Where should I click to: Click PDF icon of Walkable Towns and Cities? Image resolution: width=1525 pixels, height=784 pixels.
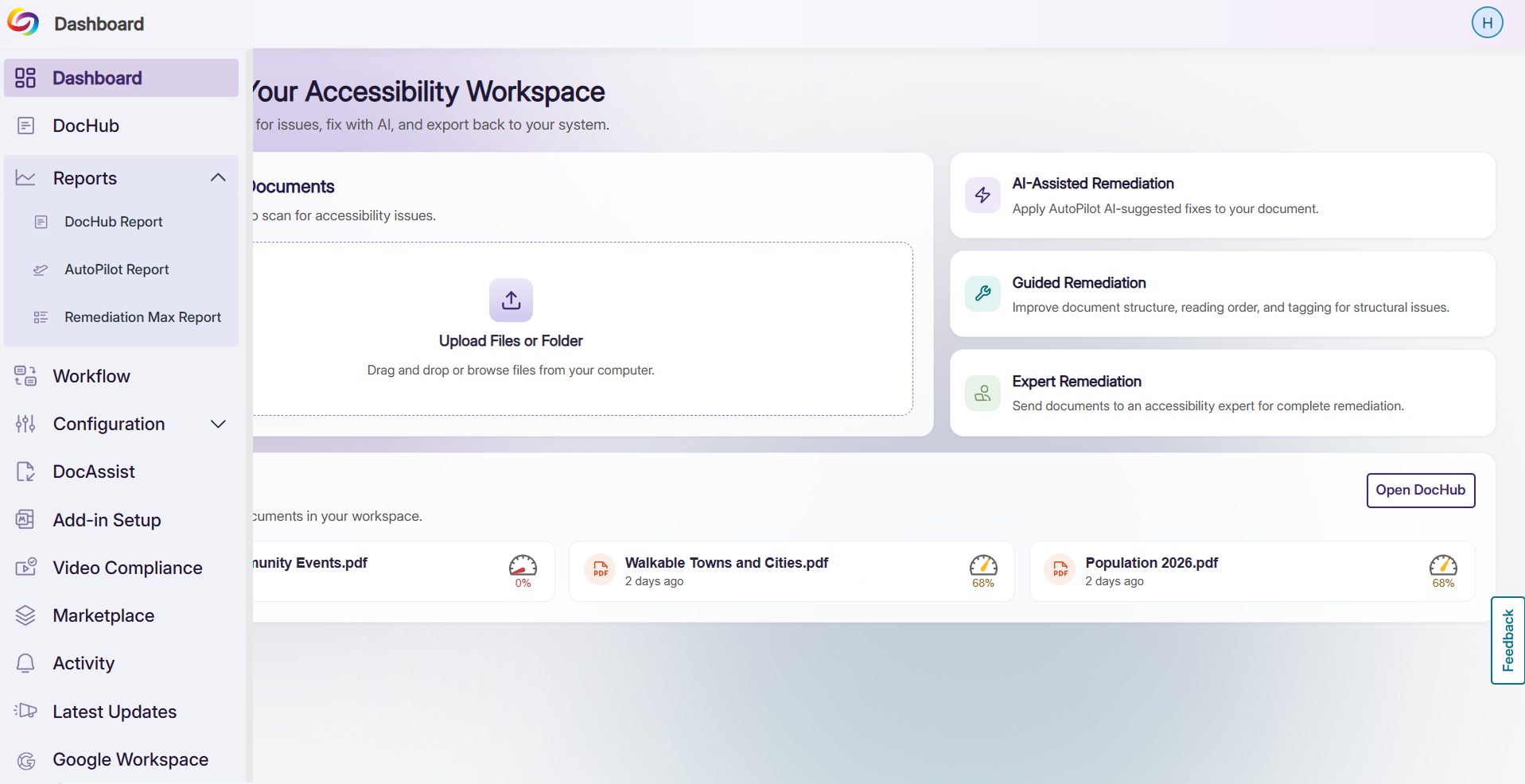coord(601,569)
